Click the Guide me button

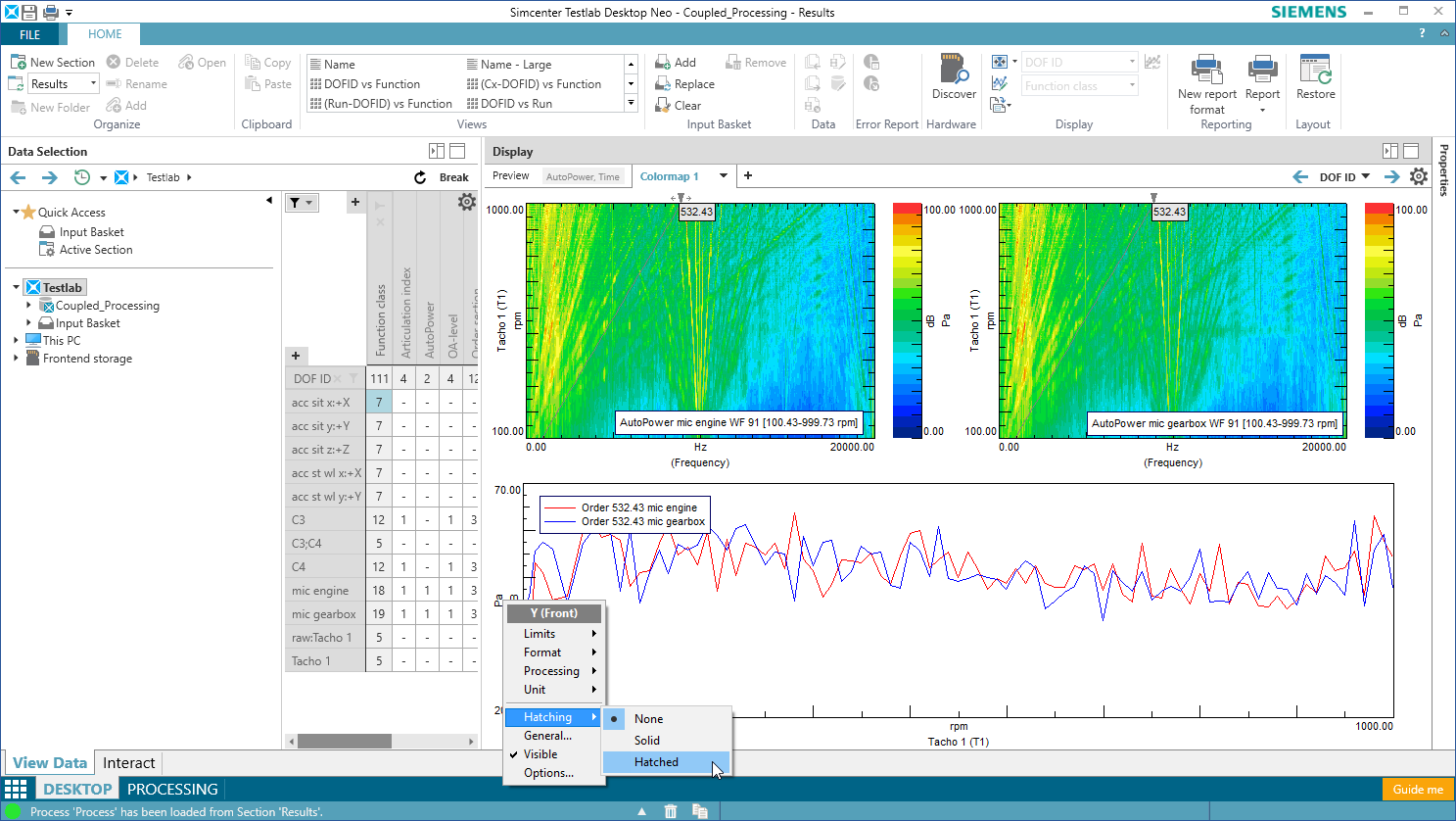tap(1418, 789)
